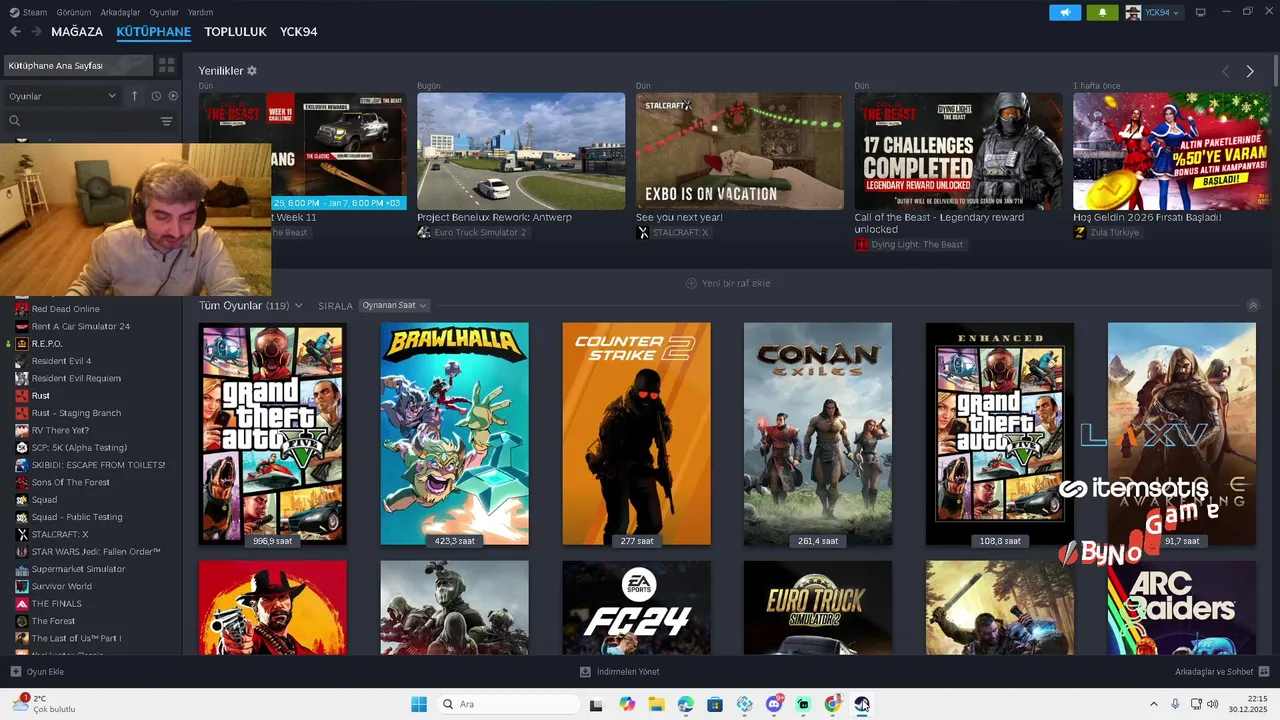Show next news items with right arrow
1280x720 pixels.
[x=1250, y=71]
